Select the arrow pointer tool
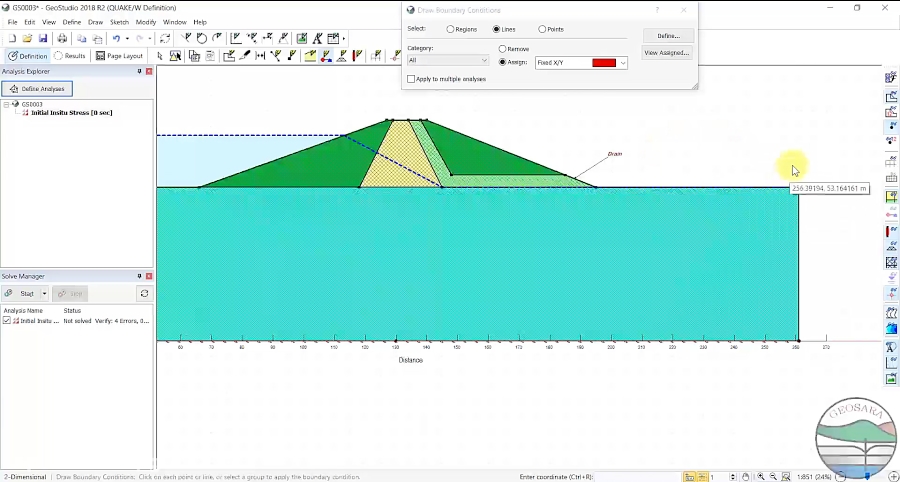The height and width of the screenshot is (482, 900). pos(160,56)
